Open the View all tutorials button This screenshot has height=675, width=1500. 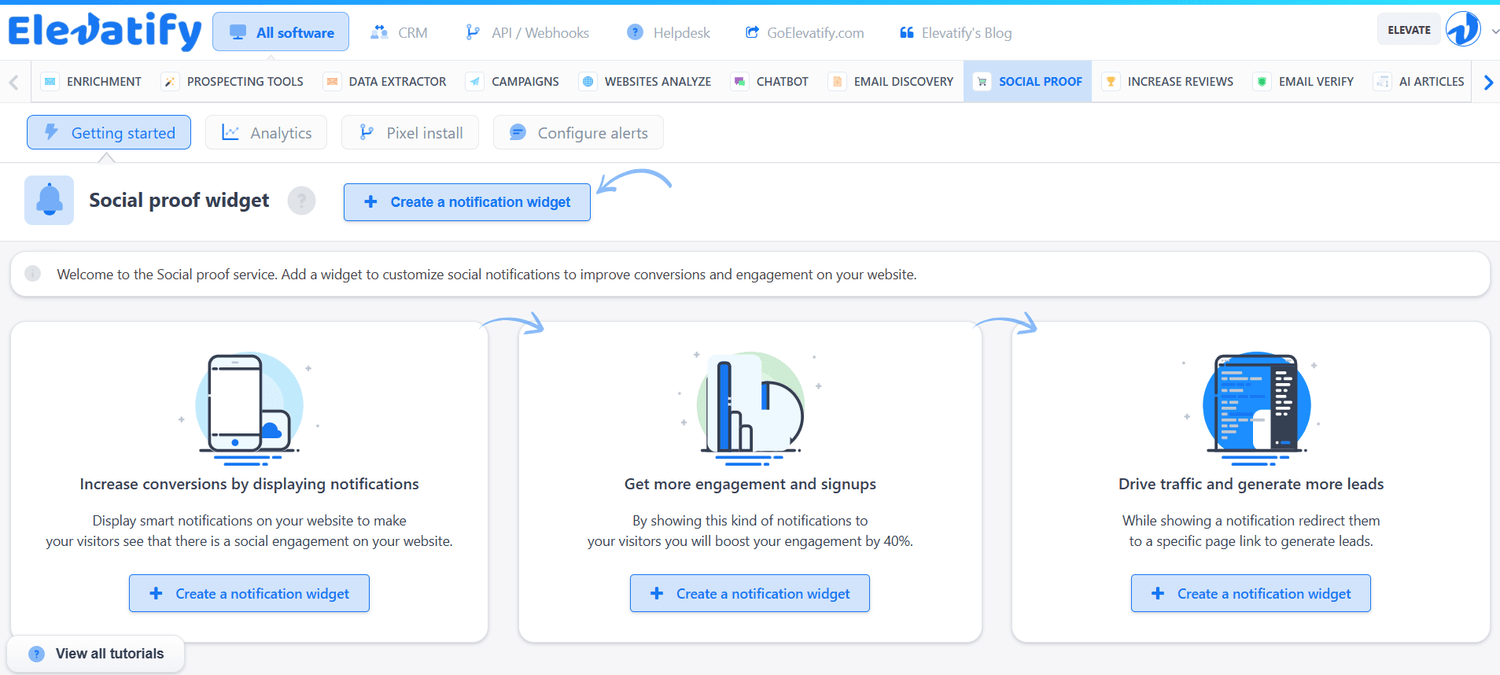tap(96, 654)
